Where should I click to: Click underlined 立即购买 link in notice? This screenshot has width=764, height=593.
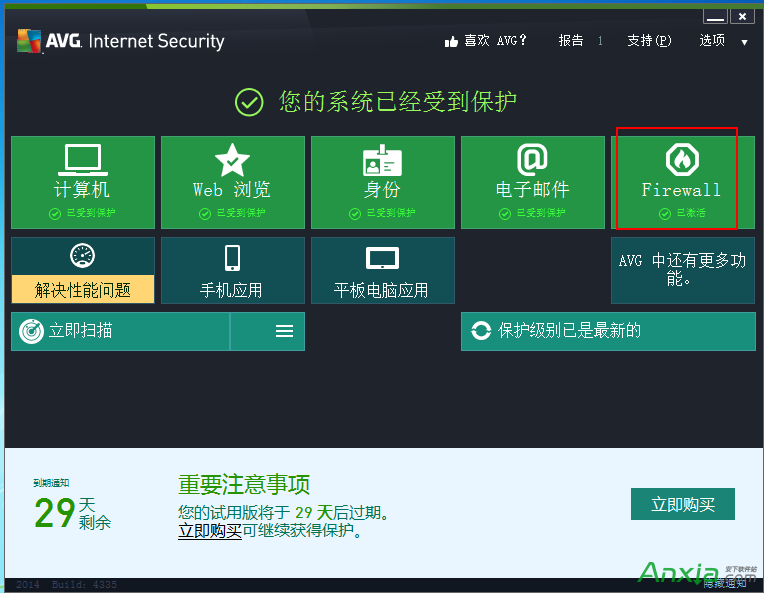(x=210, y=530)
